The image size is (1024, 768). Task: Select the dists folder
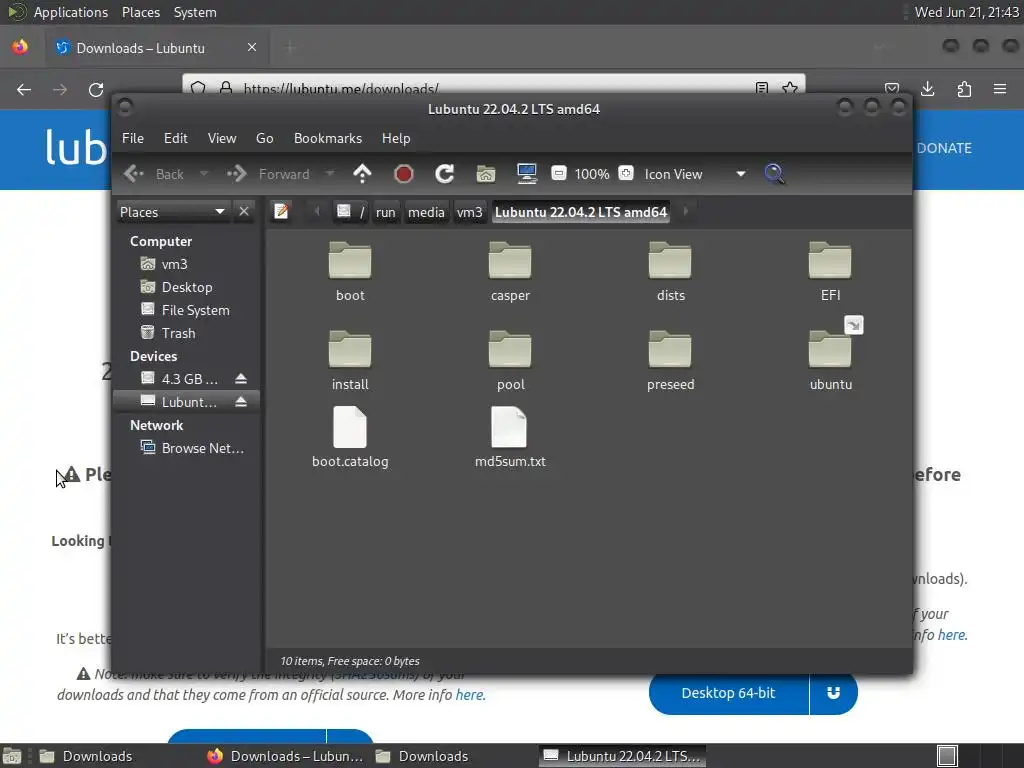coord(670,272)
